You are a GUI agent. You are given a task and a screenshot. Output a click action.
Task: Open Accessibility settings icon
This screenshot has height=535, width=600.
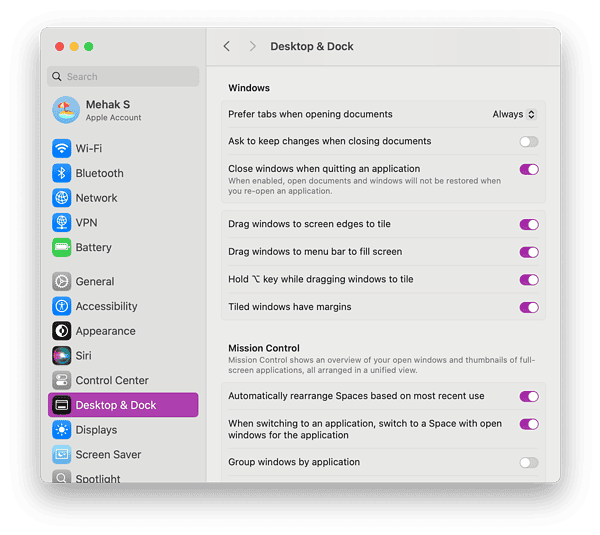(x=62, y=306)
